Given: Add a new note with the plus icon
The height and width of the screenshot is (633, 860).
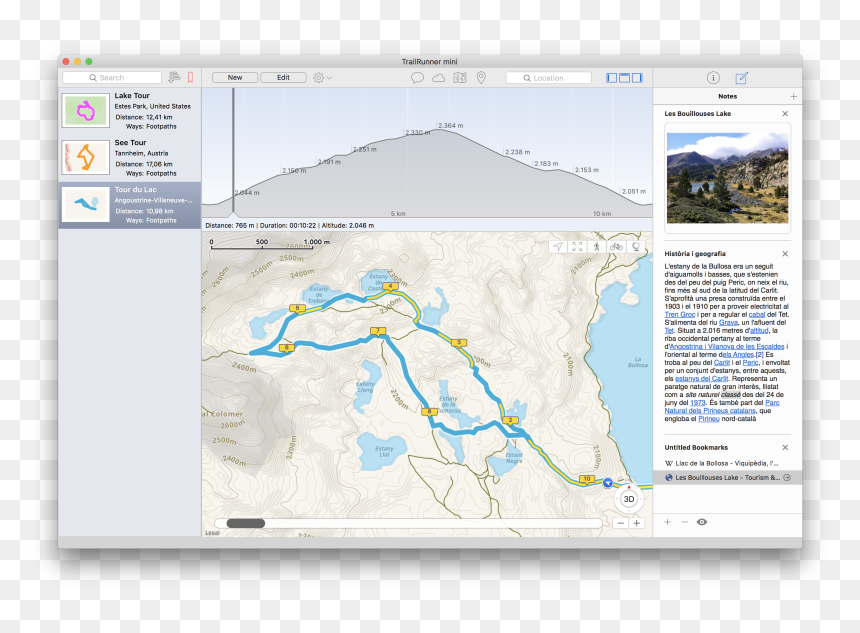Looking at the screenshot, I should [x=793, y=97].
